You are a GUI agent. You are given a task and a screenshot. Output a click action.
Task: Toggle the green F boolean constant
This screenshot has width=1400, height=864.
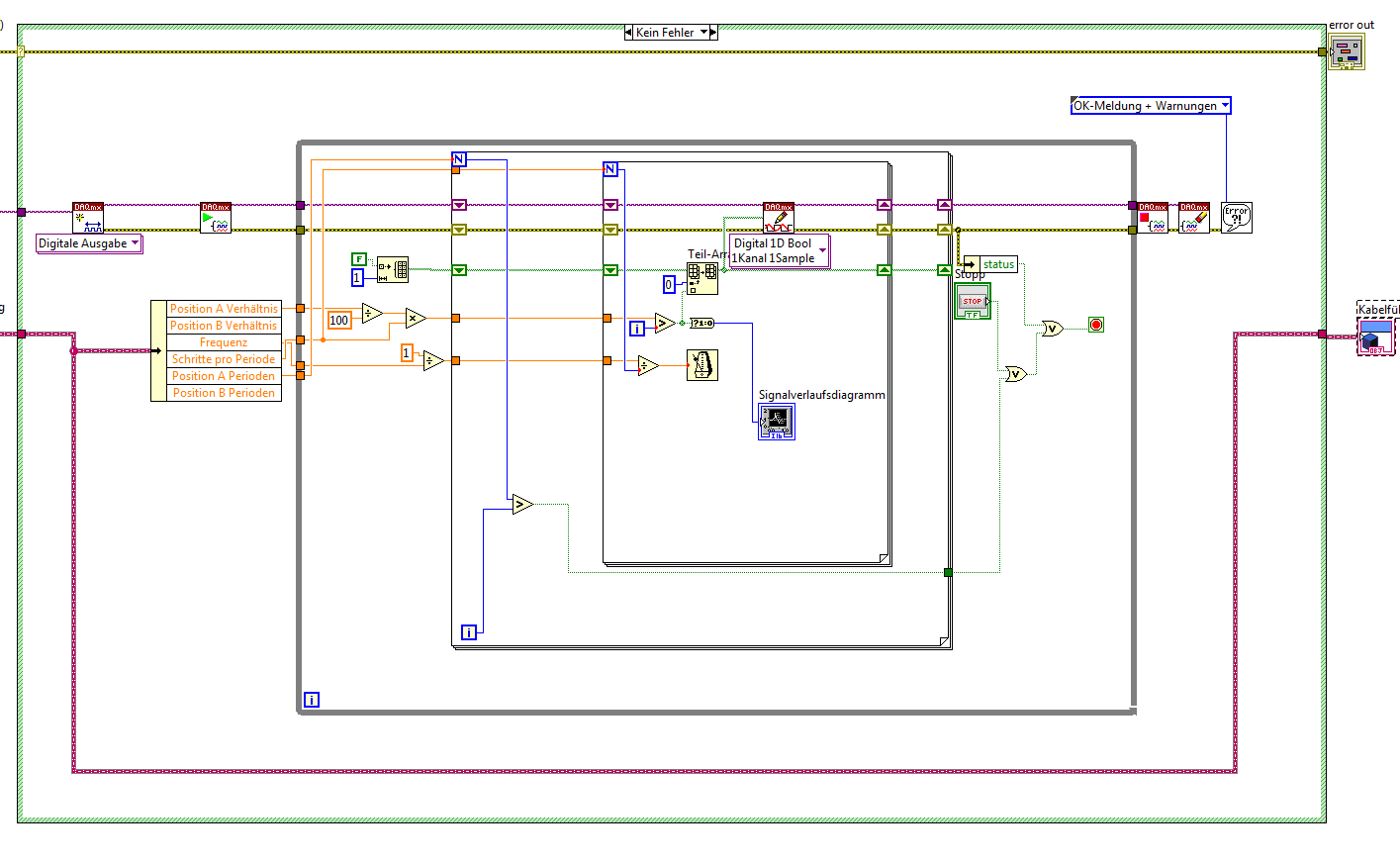tap(359, 259)
